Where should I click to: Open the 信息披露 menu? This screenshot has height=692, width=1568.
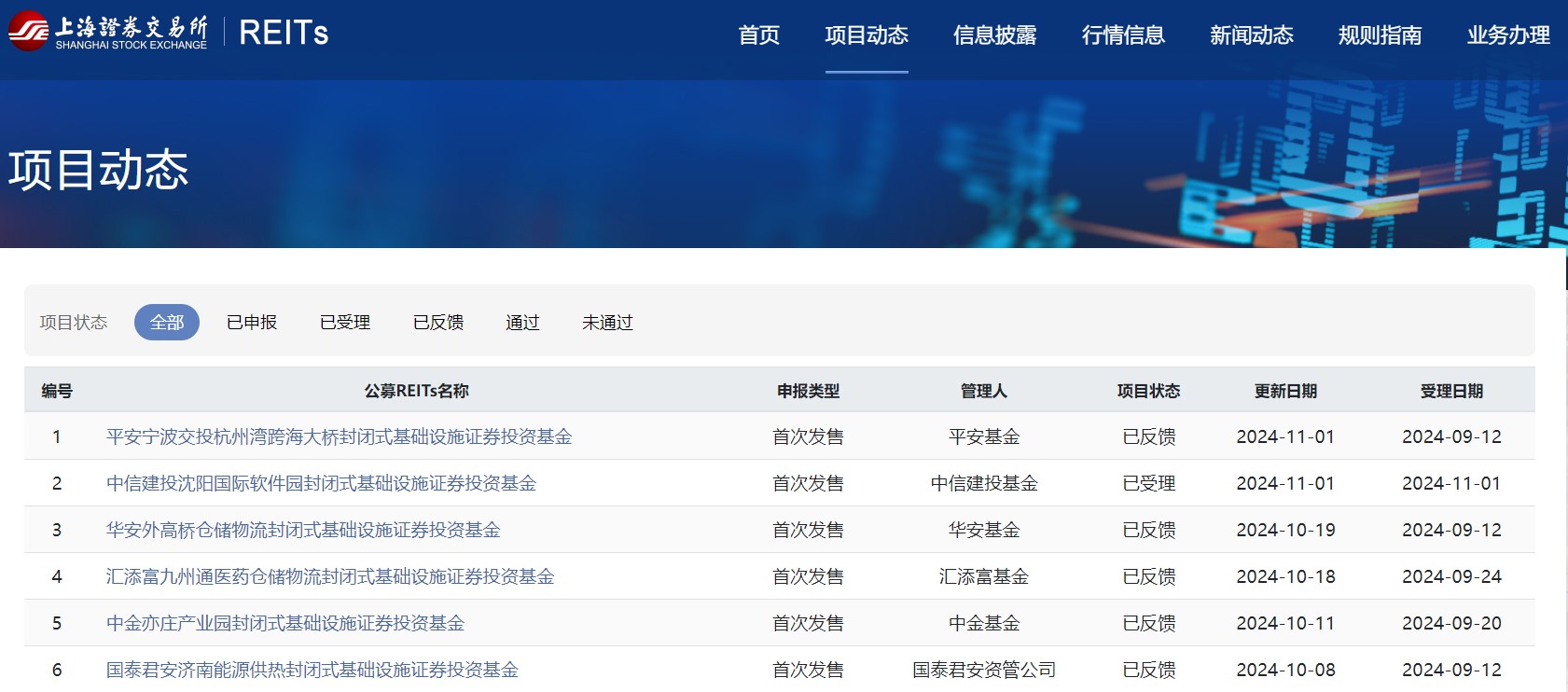point(995,35)
